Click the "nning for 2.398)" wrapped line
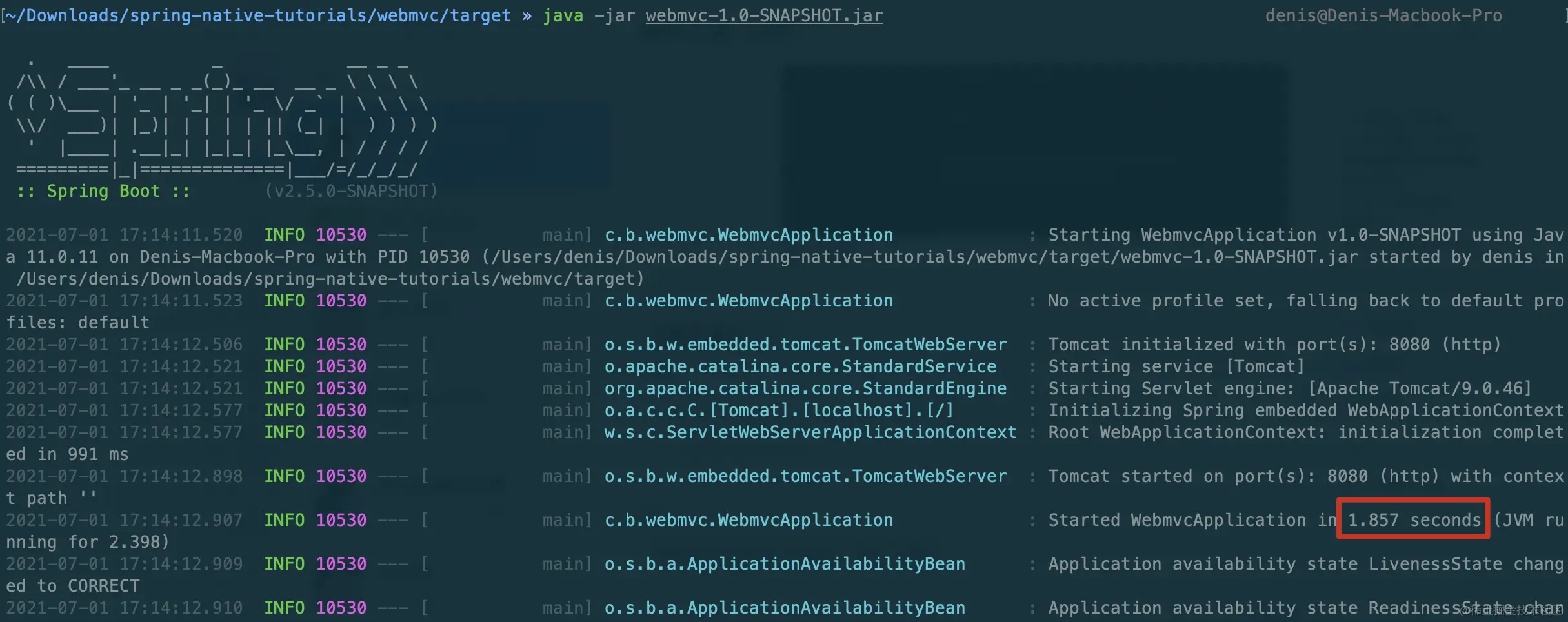1568x622 pixels. 88,542
